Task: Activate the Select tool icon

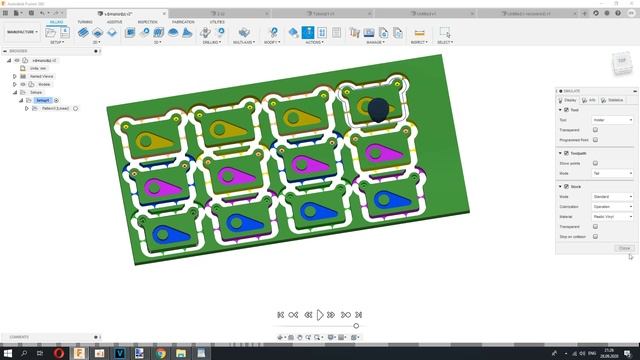Action: click(x=445, y=33)
